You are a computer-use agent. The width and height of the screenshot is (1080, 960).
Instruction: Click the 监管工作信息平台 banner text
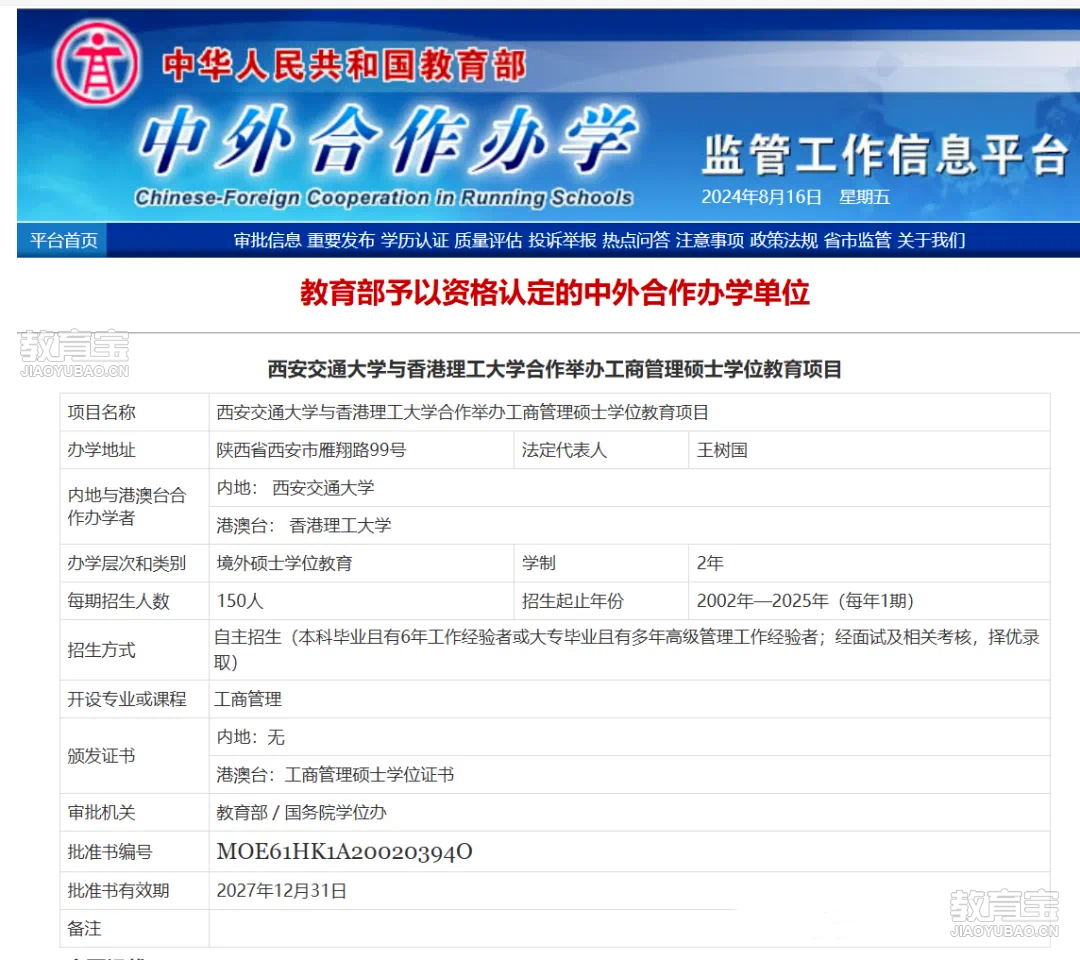tap(885, 154)
